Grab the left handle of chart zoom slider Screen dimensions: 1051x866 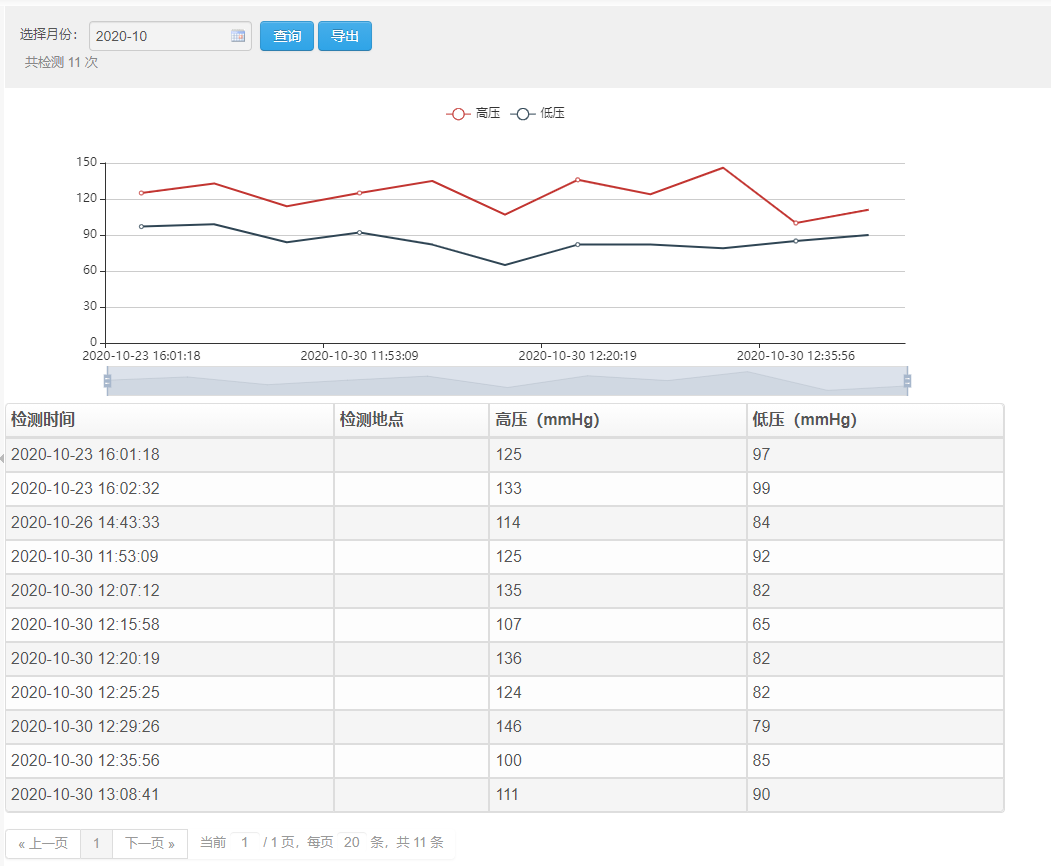click(107, 381)
